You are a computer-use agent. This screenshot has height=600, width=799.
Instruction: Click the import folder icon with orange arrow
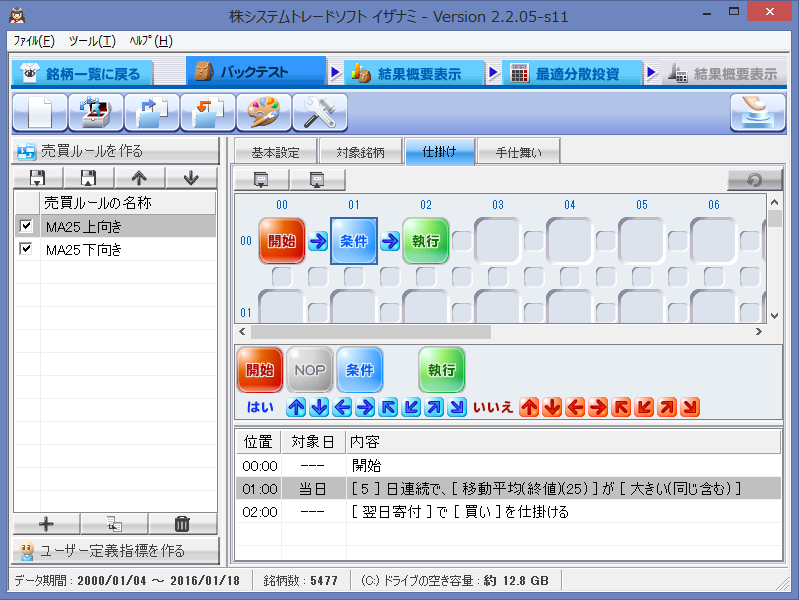click(x=208, y=112)
